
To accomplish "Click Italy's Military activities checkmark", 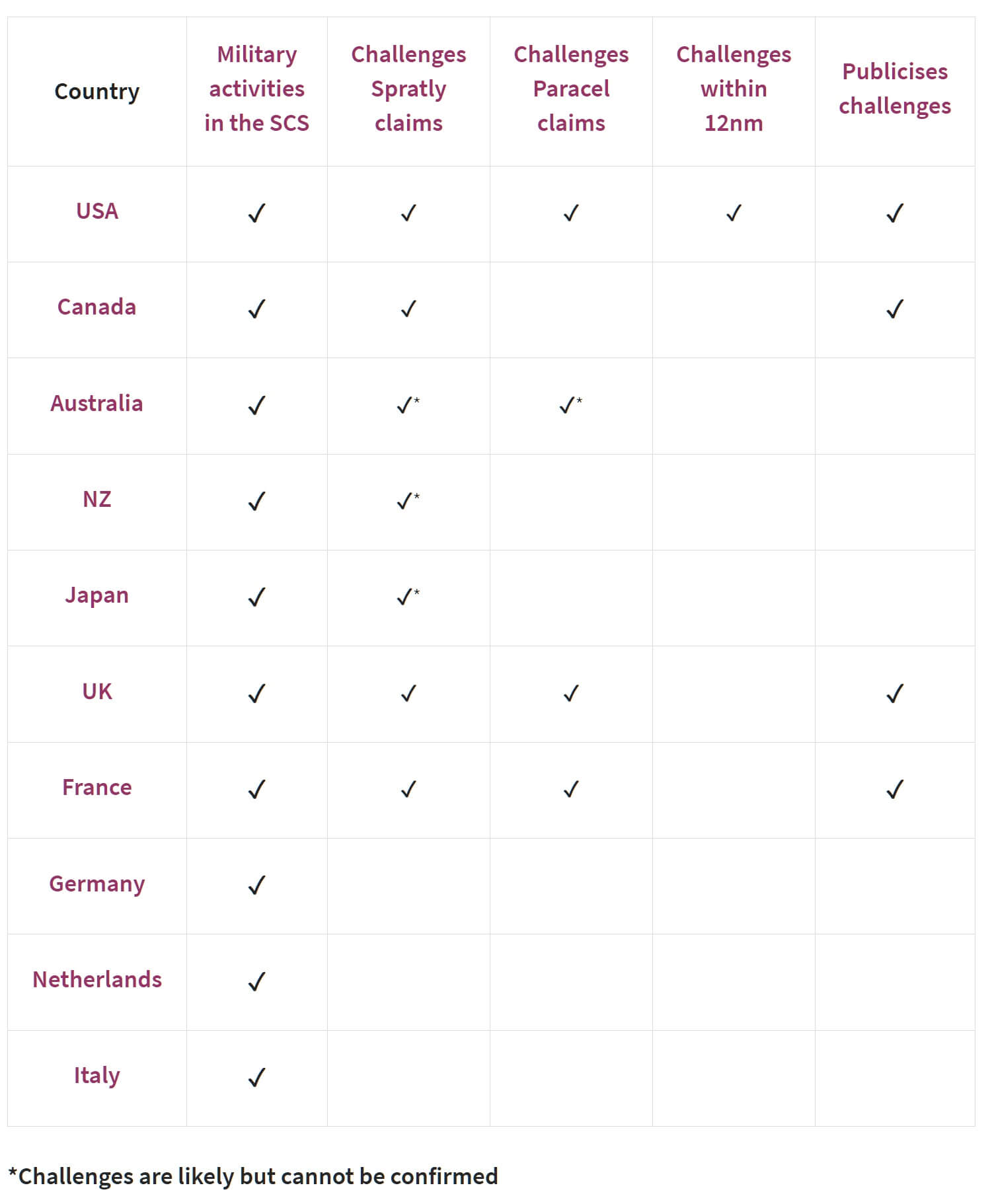I will click(x=256, y=1078).
